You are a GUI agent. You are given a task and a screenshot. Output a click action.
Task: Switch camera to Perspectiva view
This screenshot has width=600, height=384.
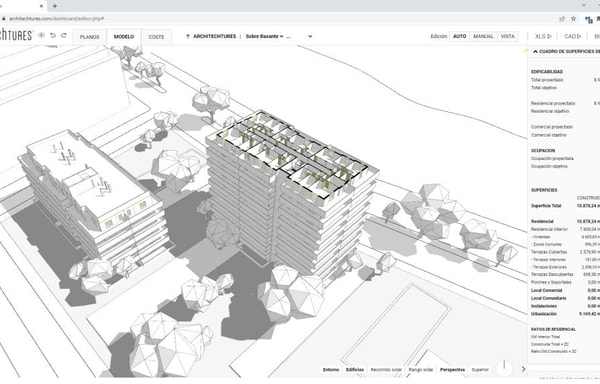tap(452, 369)
